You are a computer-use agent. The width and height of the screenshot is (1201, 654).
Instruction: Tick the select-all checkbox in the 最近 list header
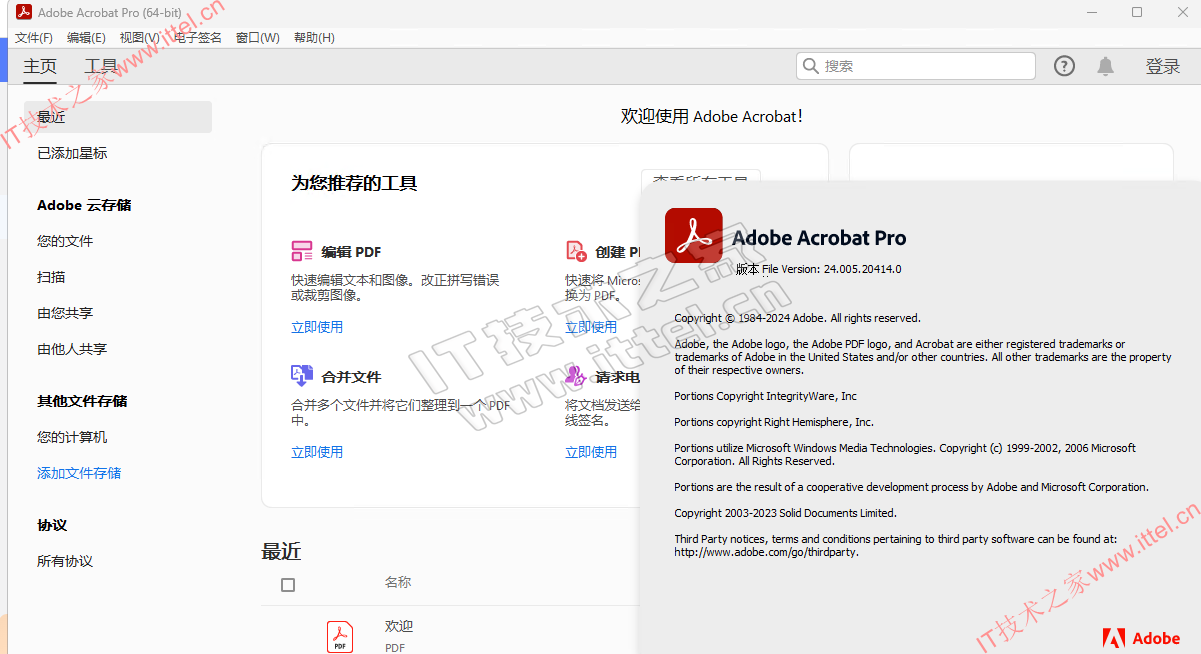(288, 585)
